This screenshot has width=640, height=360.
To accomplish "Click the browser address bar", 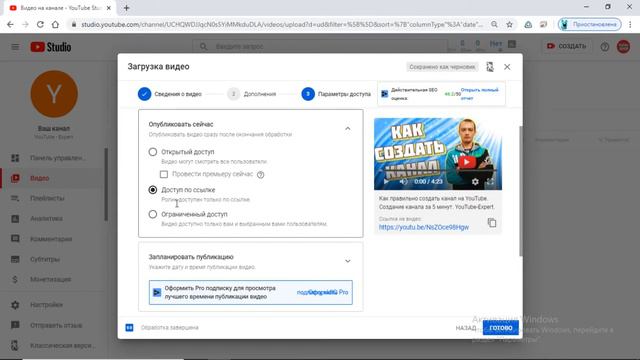I will pyautogui.click(x=282, y=24).
